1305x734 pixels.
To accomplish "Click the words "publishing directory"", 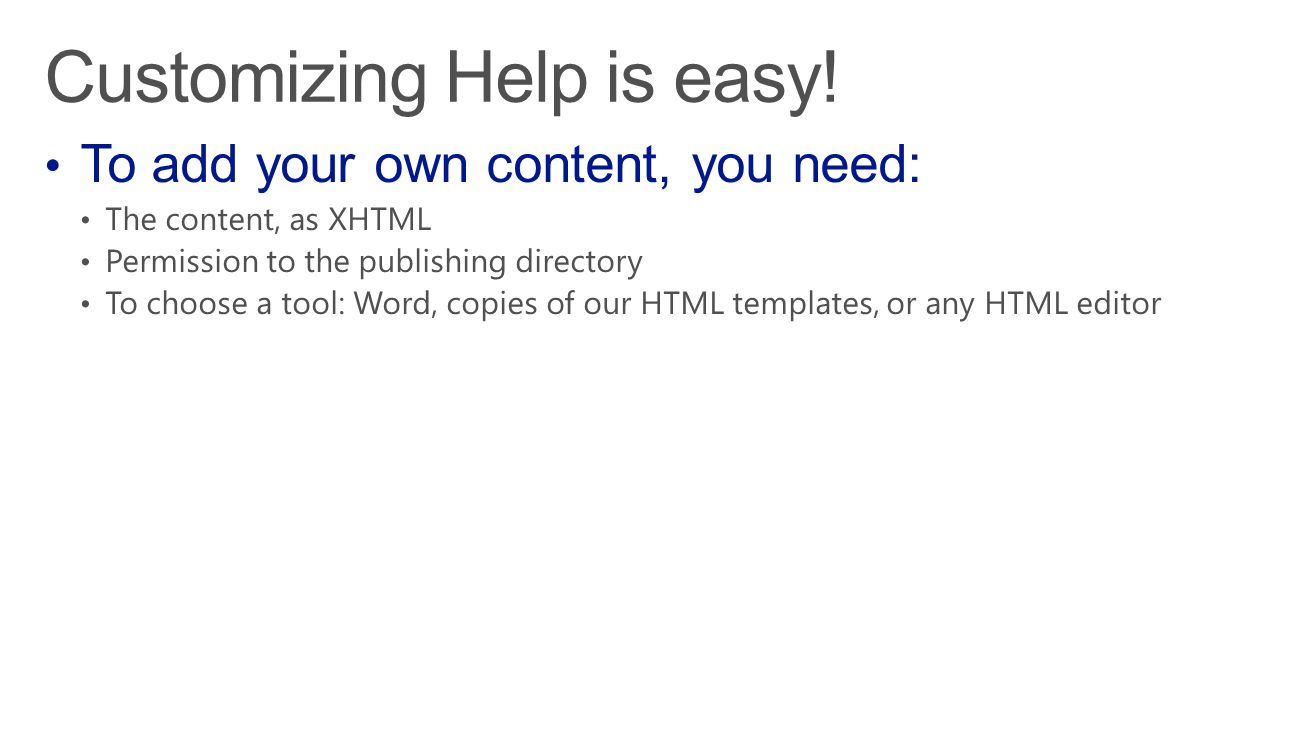I will point(500,262).
